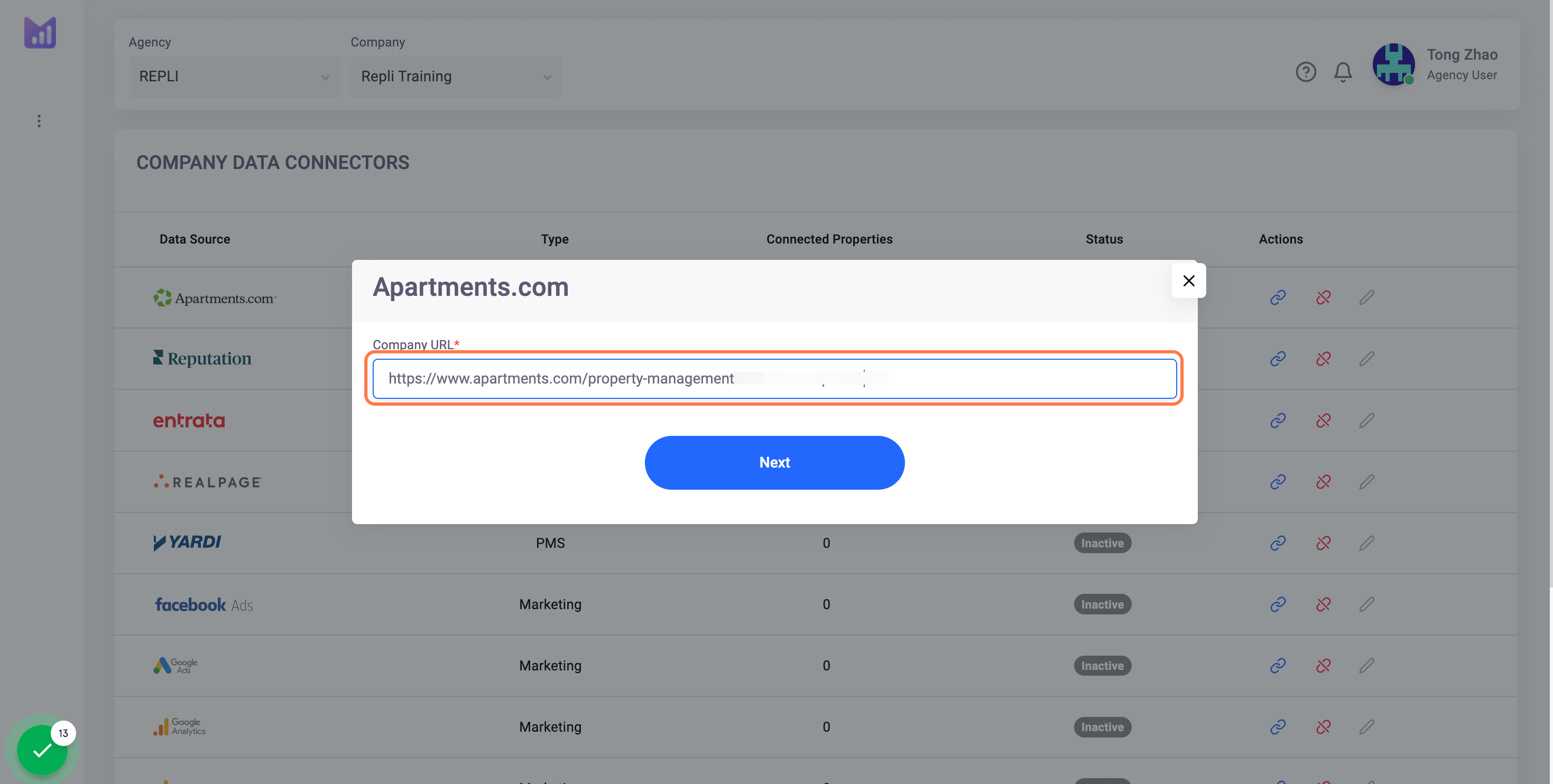Image resolution: width=1553 pixels, height=784 pixels.
Task: Click the COMPANY DATA CONNECTORS heading
Action: 273,163
